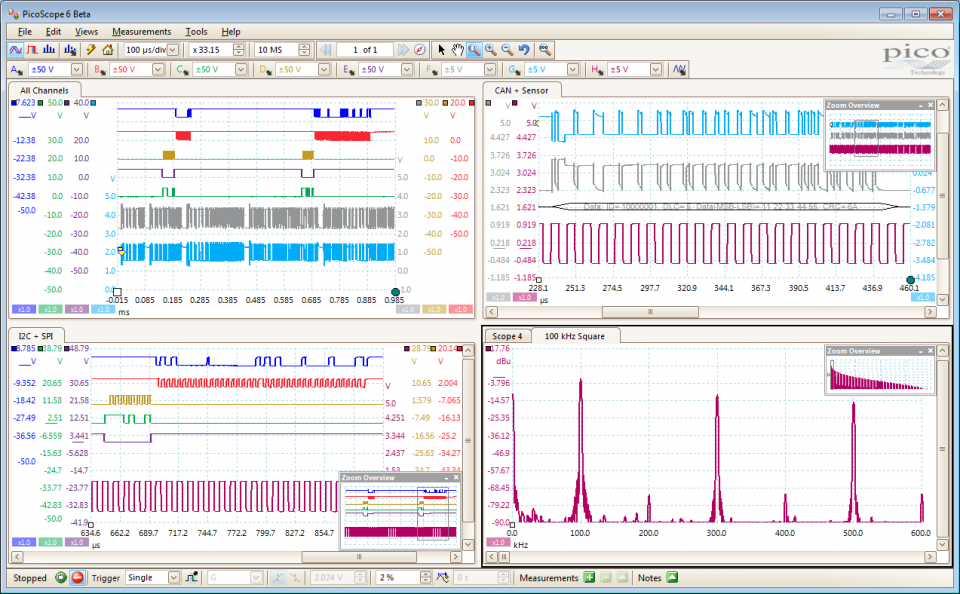Click the trigger pre-trigger marker icon
This screenshot has width=960, height=594.
(443, 577)
